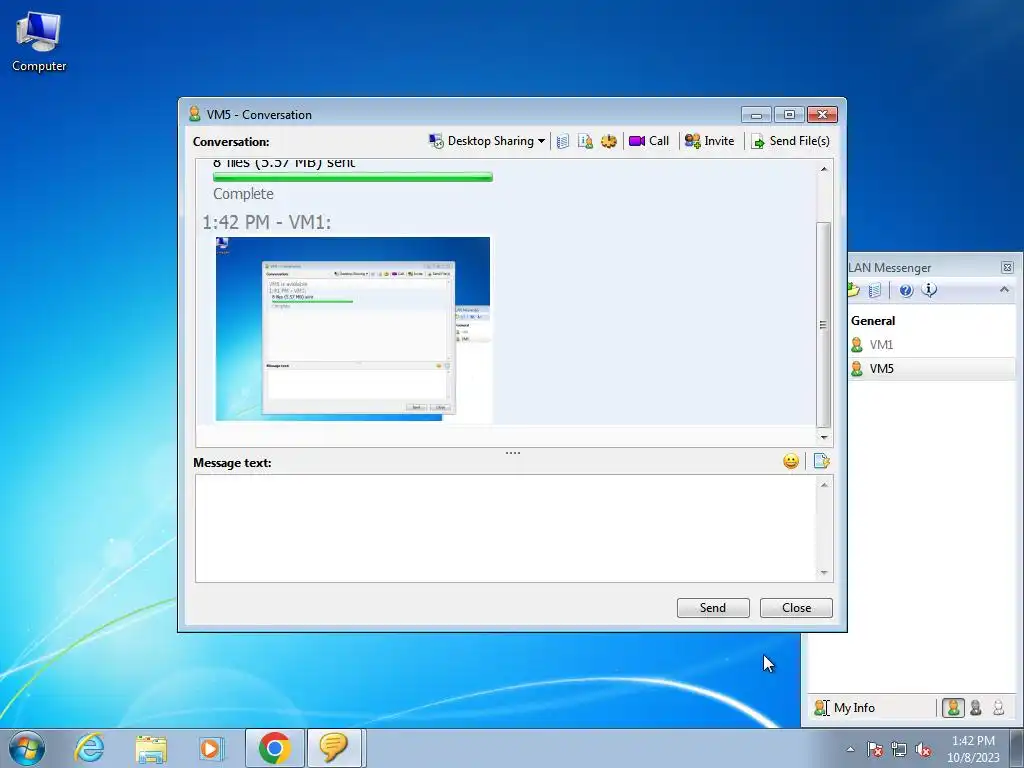Open the Desktop Sharing dropdown
This screenshot has height=768, width=1024.
click(487, 141)
